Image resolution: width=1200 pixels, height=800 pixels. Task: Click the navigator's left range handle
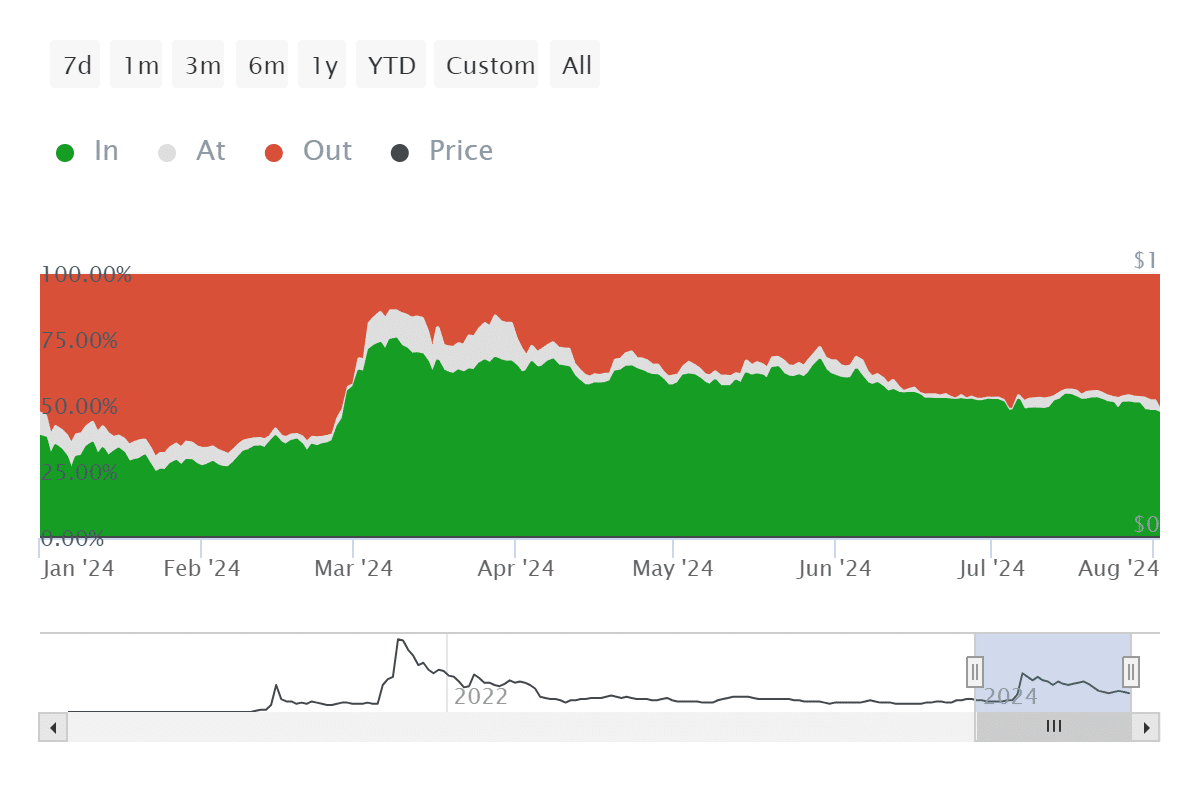(975, 671)
